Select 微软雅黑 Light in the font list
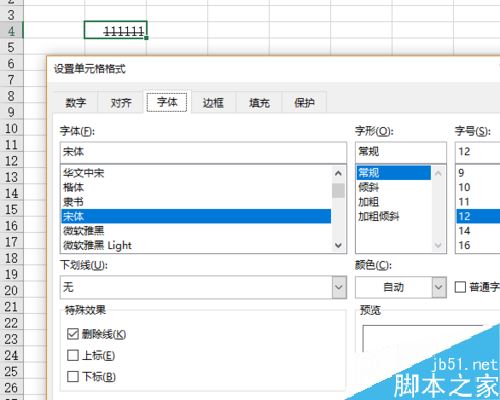Screen dimensions: 500x400 point(196,245)
